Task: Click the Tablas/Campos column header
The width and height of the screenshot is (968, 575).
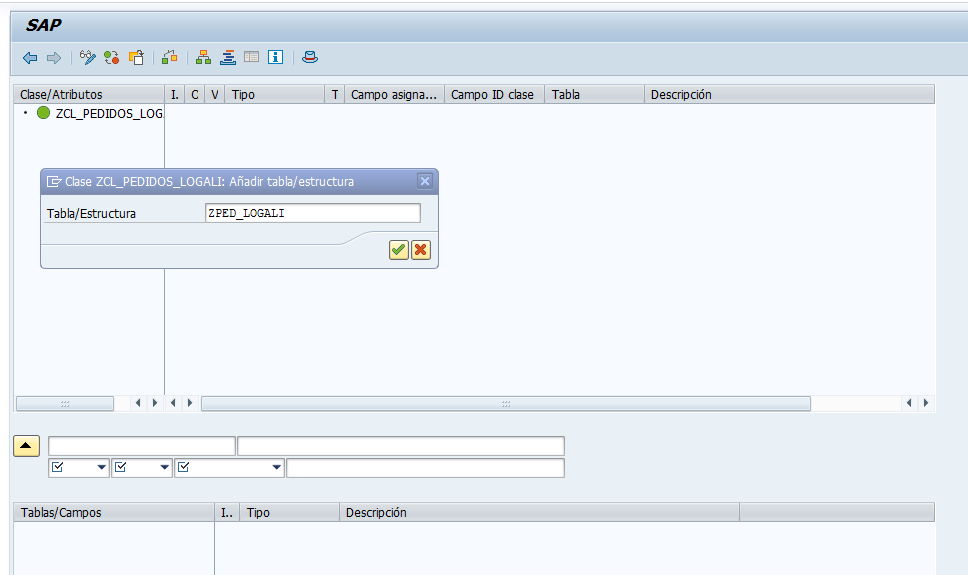Action: tap(114, 512)
